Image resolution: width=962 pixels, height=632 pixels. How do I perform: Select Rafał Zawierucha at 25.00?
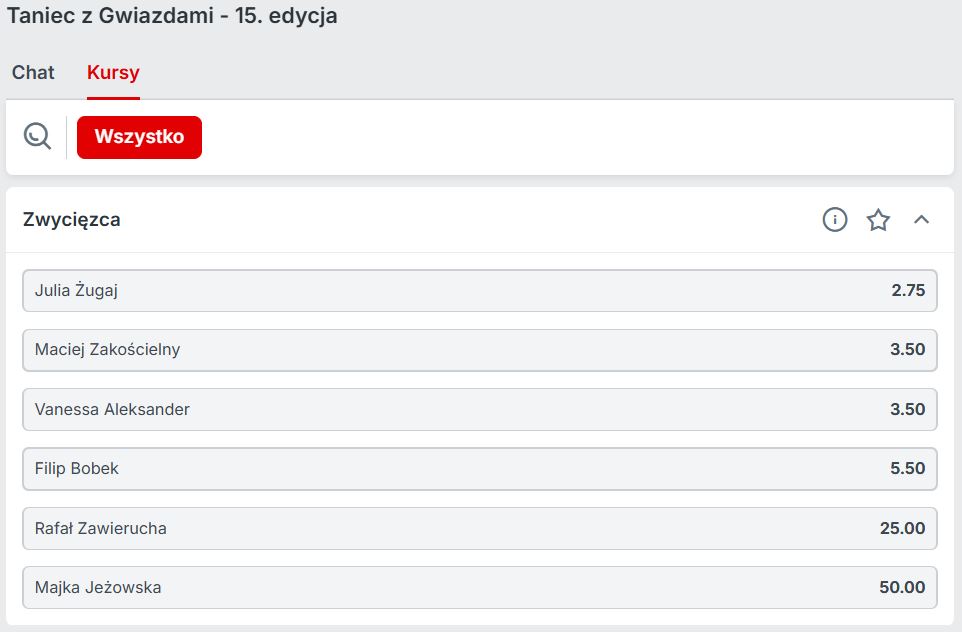point(480,528)
